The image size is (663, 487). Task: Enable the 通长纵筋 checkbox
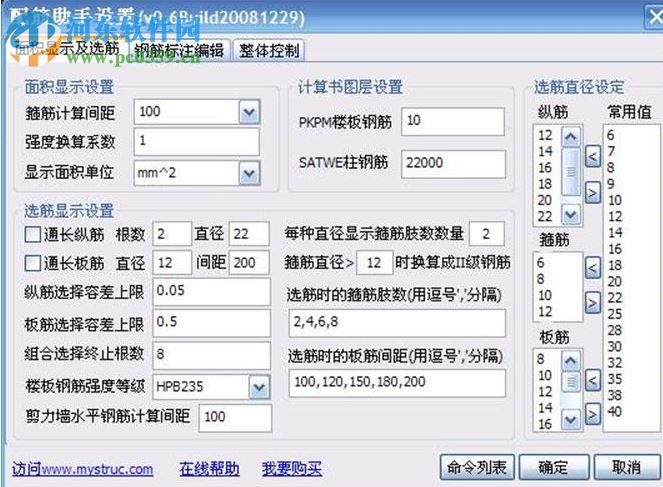(33, 234)
